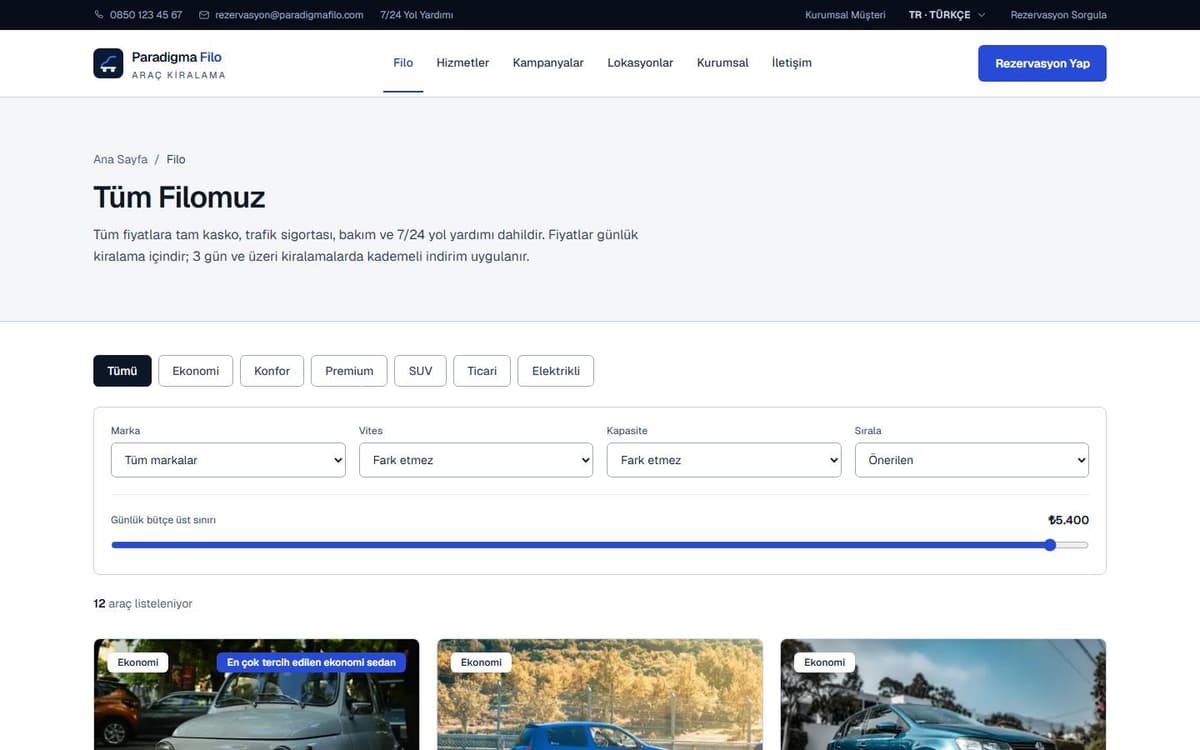Filter fleet by Elektrikli category
Viewport: 1200px width, 750px height.
556,371
